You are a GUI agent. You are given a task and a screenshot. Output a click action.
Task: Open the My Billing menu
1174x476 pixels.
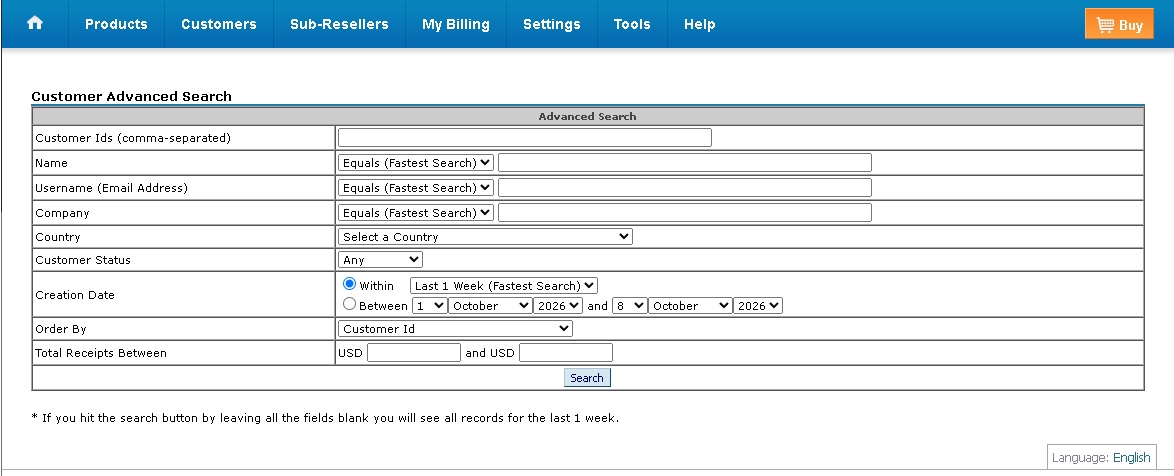pyautogui.click(x=455, y=24)
